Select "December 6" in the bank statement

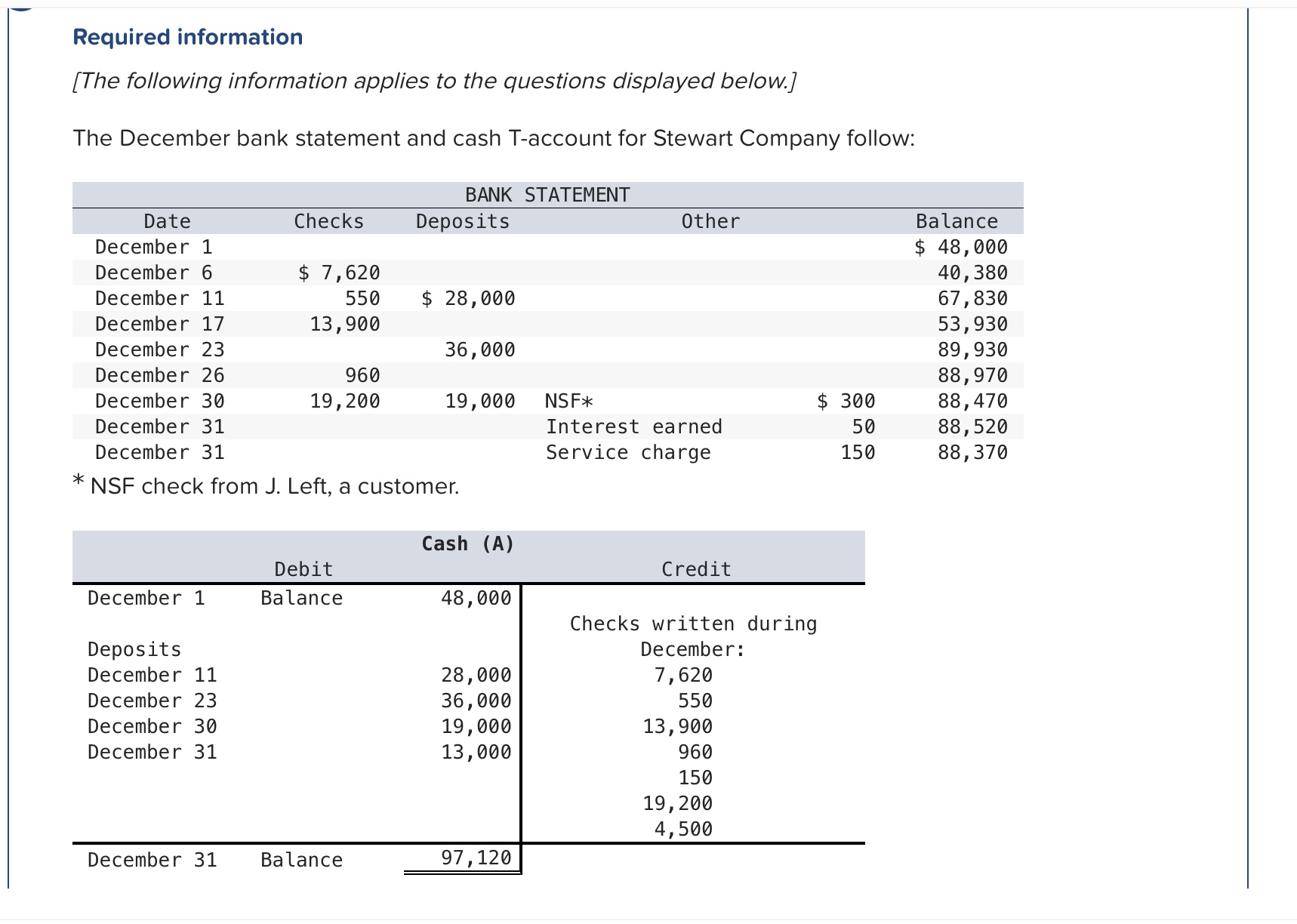[154, 273]
